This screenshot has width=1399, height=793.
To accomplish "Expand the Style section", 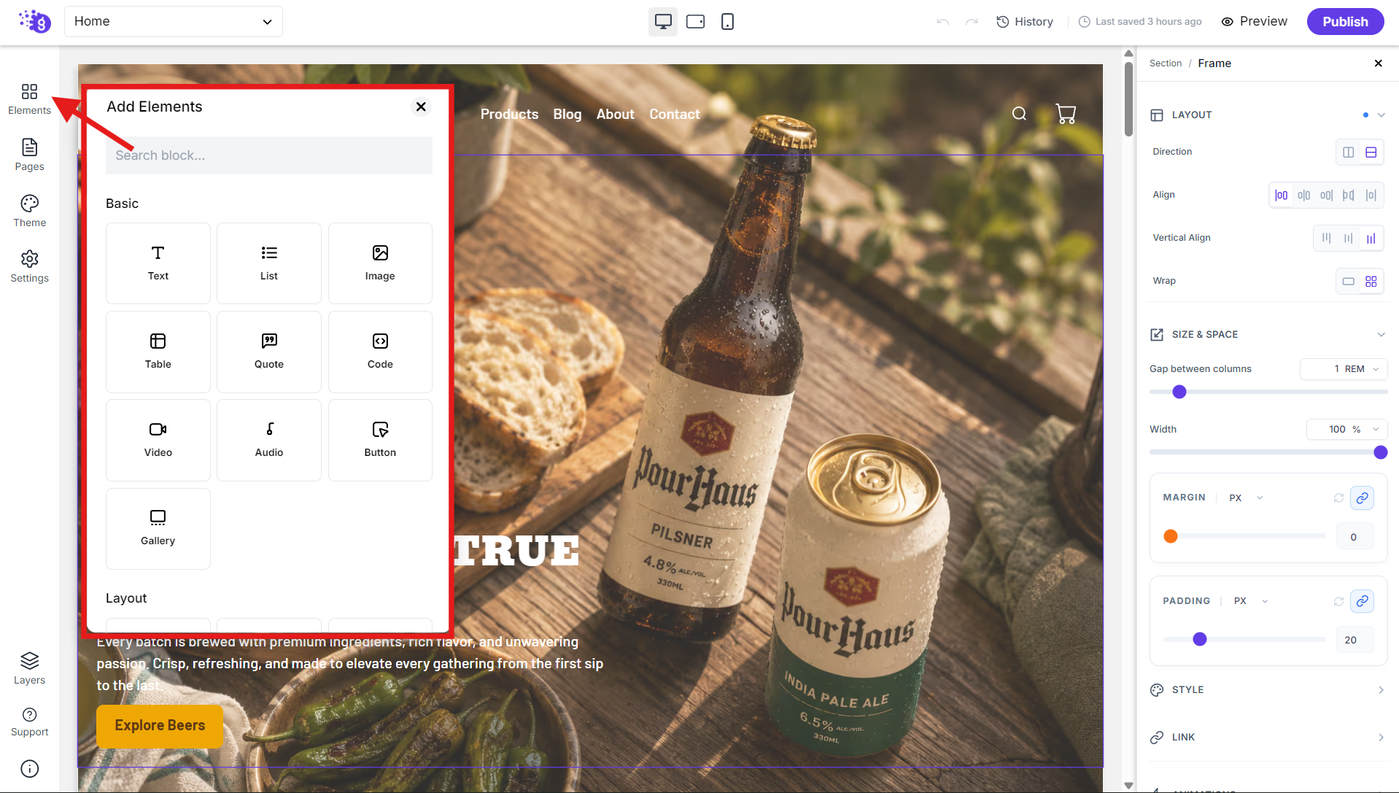I will click(1268, 690).
